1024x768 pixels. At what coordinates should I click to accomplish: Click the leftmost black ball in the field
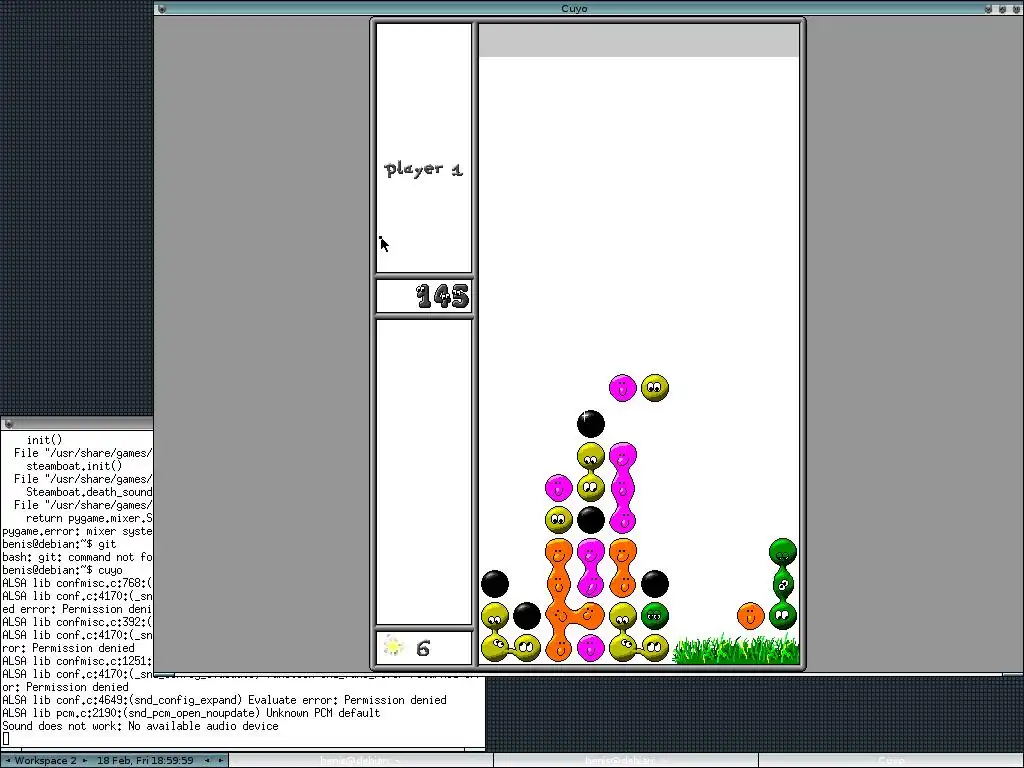494,584
